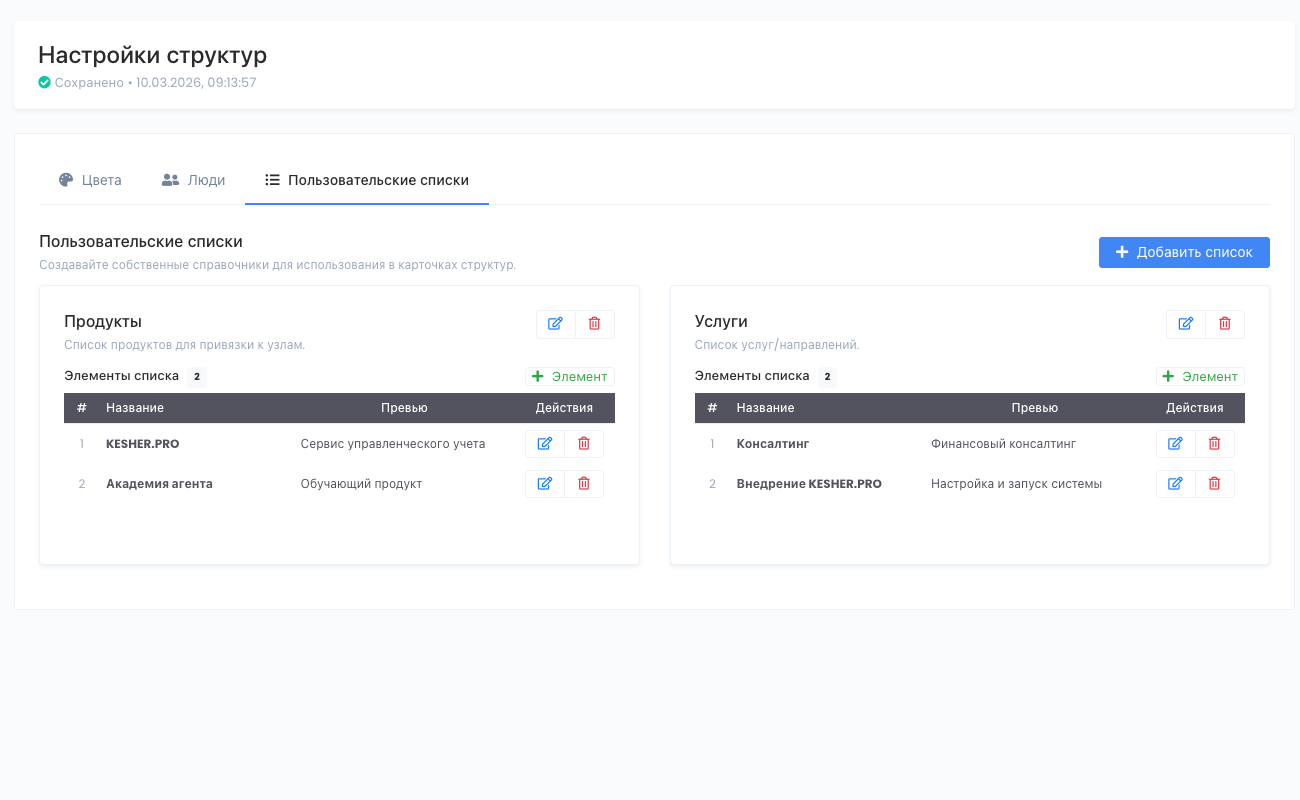Click the Финансовый консалтинг preview text
The image size is (1300, 800).
pos(1003,443)
